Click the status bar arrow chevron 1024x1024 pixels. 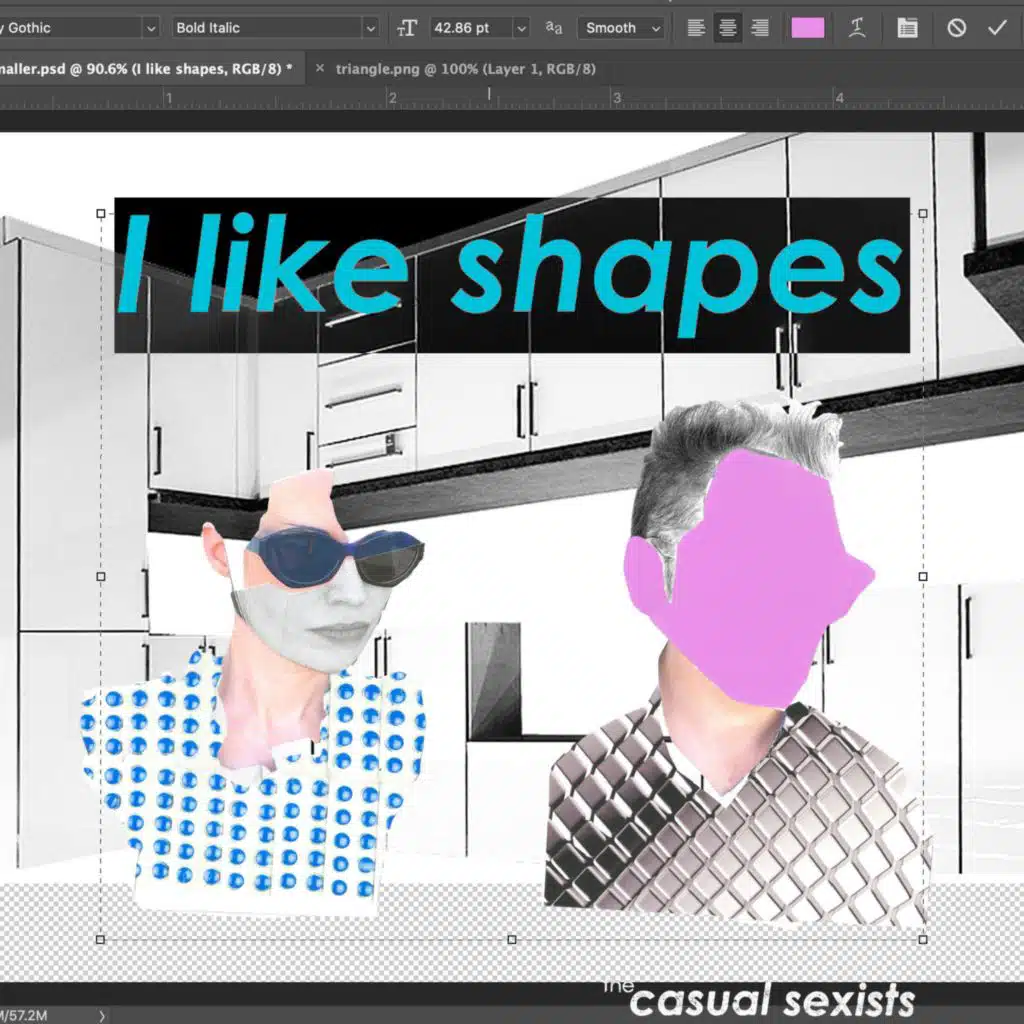click(102, 1015)
